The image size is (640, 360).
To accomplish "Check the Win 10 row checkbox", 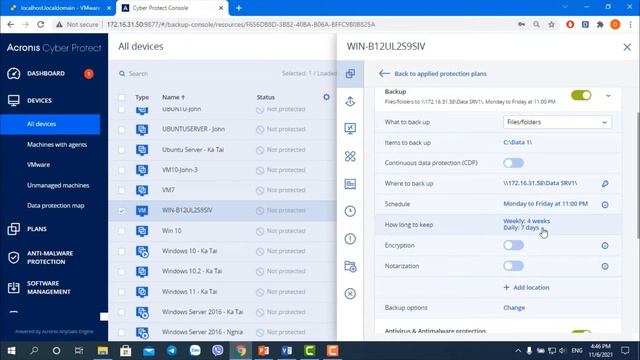I will pyautogui.click(x=122, y=231).
